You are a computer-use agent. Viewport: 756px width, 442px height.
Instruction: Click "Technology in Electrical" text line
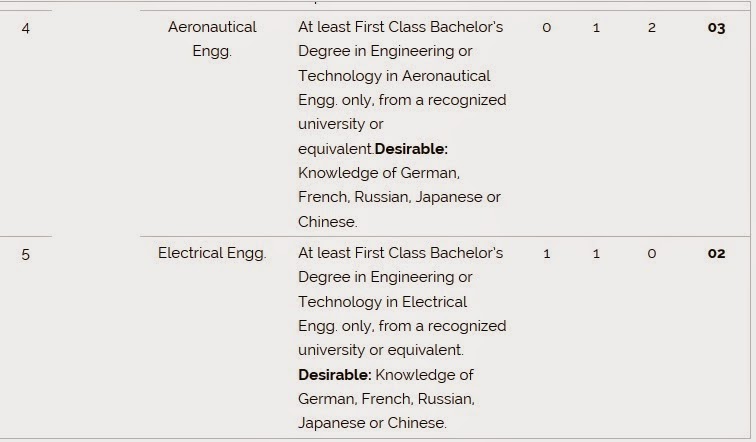382,302
